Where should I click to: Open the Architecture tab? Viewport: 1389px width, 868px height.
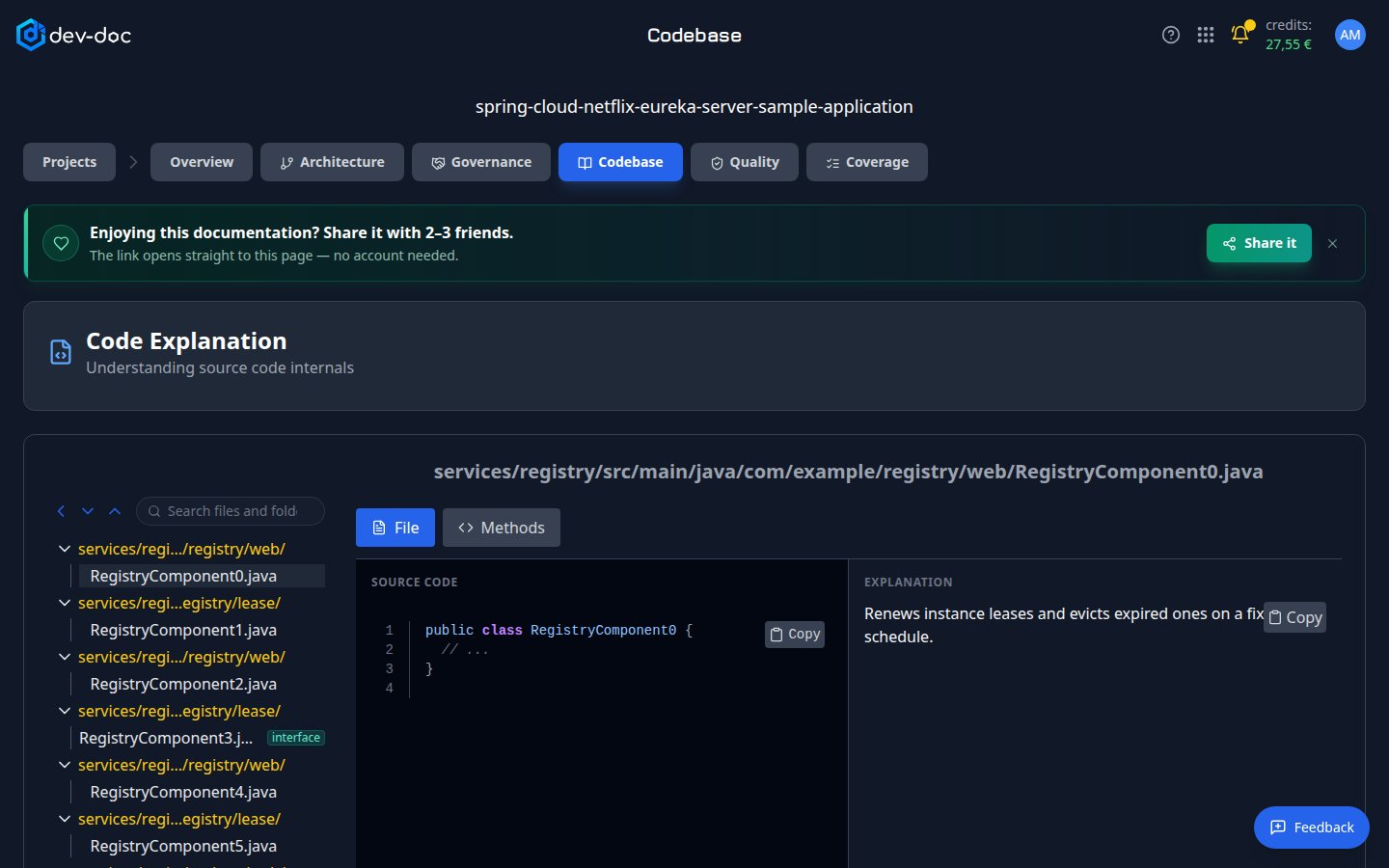pyautogui.click(x=332, y=162)
